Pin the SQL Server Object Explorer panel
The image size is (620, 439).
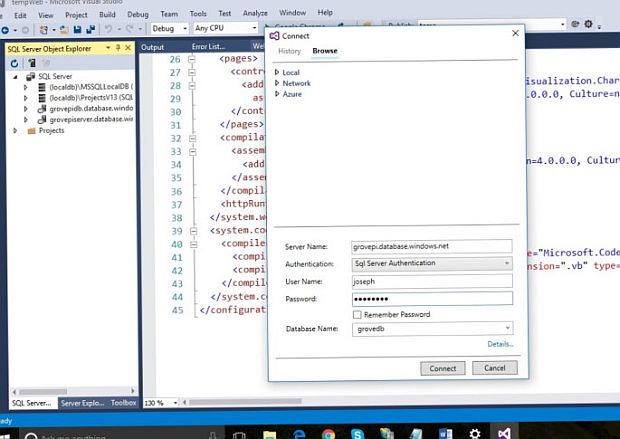pos(118,48)
